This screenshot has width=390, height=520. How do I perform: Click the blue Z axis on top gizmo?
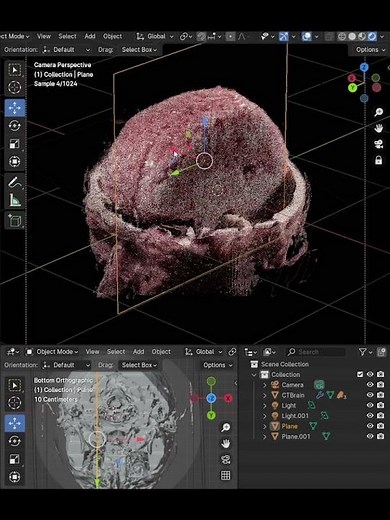tap(364, 68)
